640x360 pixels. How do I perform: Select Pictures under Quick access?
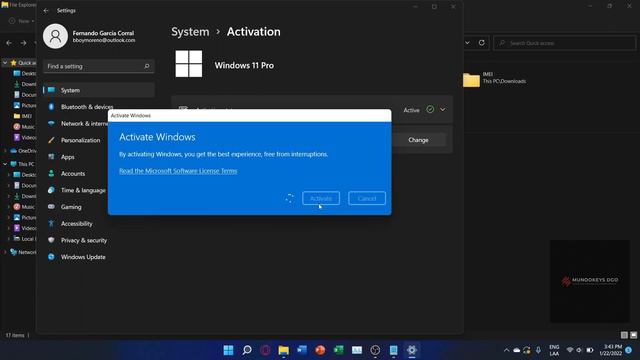[x=24, y=105]
